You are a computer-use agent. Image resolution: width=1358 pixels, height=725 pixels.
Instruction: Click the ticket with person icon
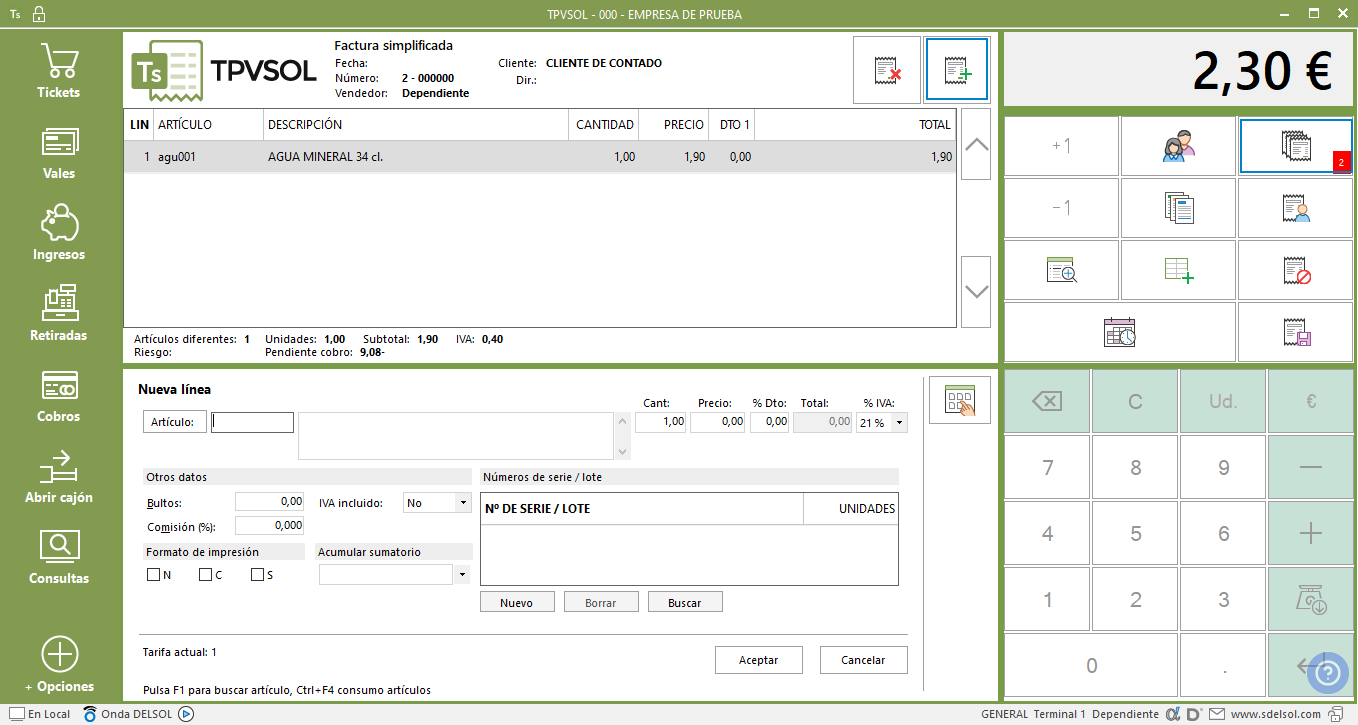[1296, 208]
